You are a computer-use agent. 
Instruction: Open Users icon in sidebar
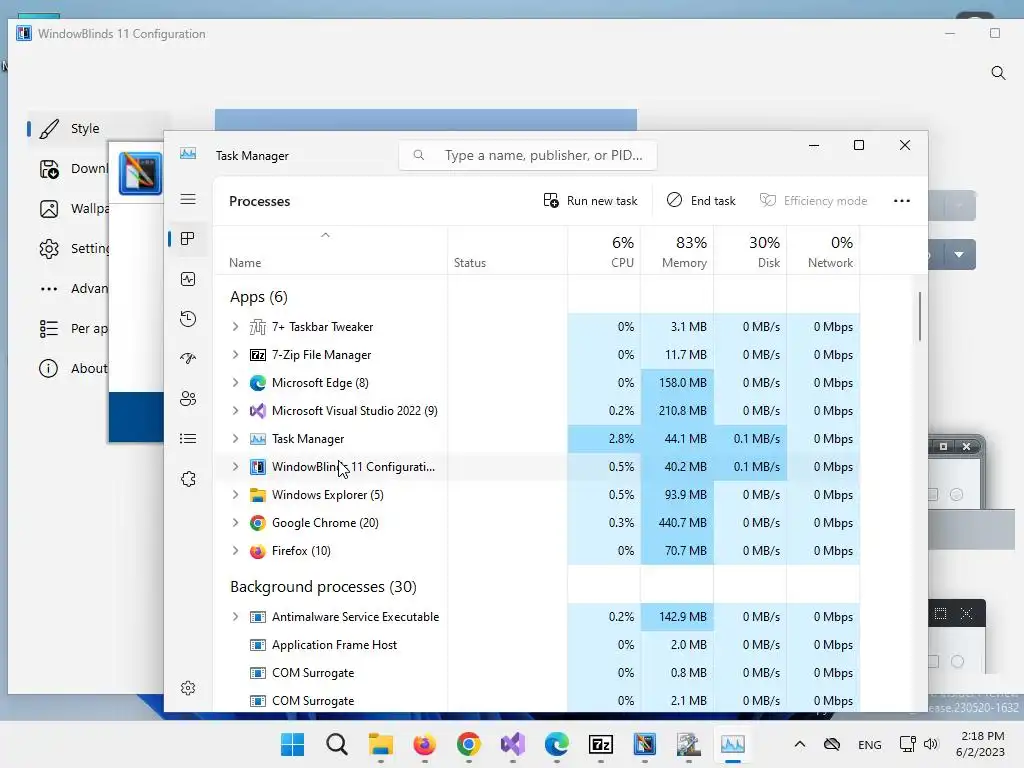tap(188, 398)
